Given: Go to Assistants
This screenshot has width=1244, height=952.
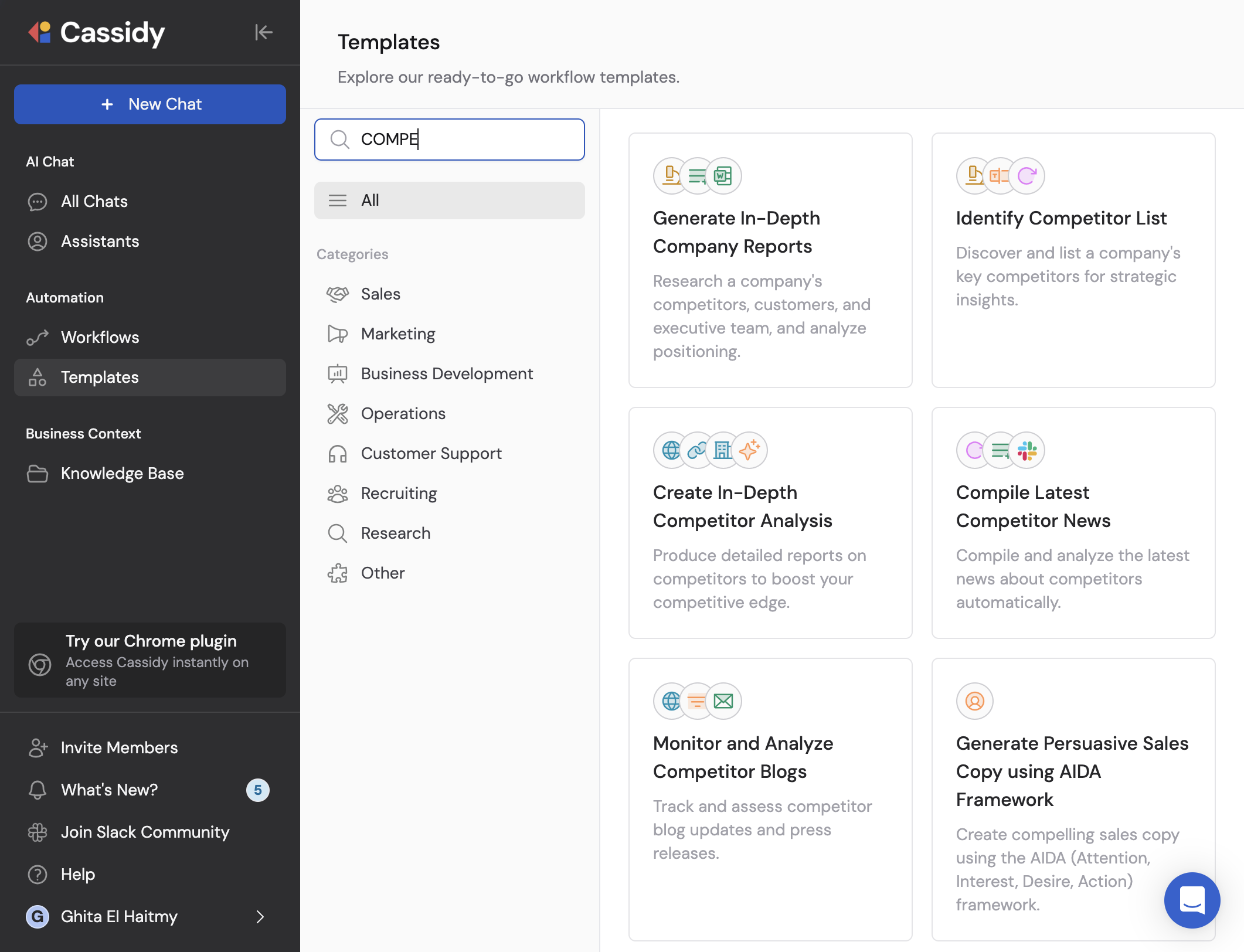Looking at the screenshot, I should [x=150, y=242].
